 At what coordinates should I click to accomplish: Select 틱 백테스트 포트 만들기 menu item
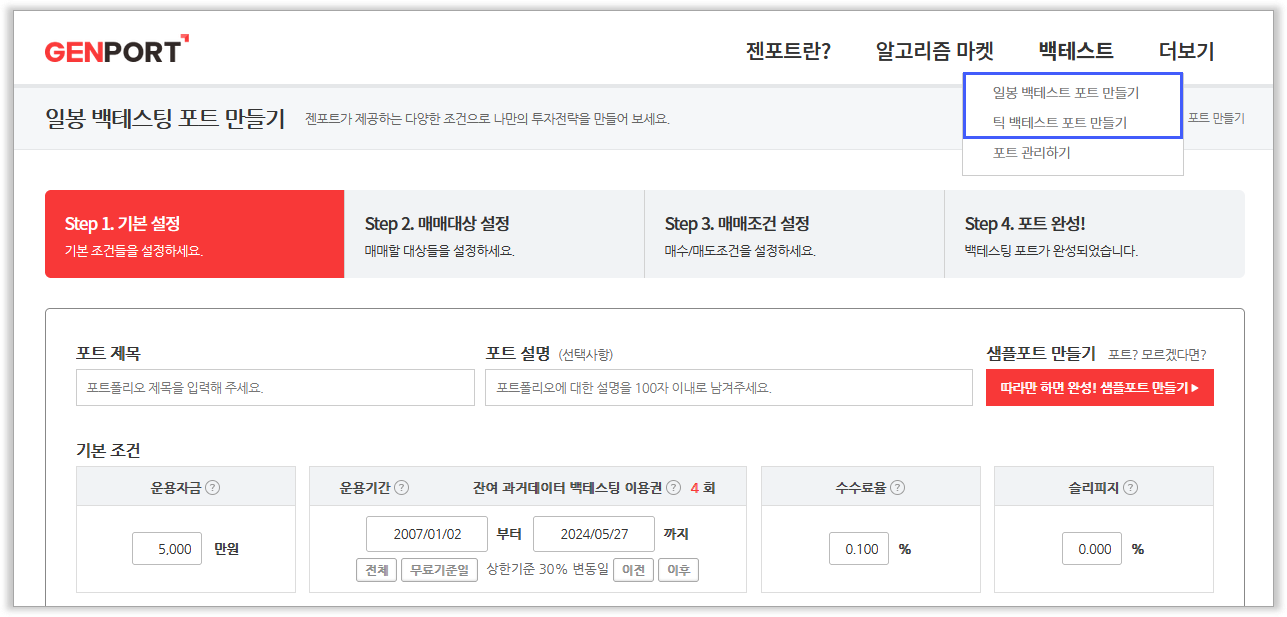point(1059,123)
